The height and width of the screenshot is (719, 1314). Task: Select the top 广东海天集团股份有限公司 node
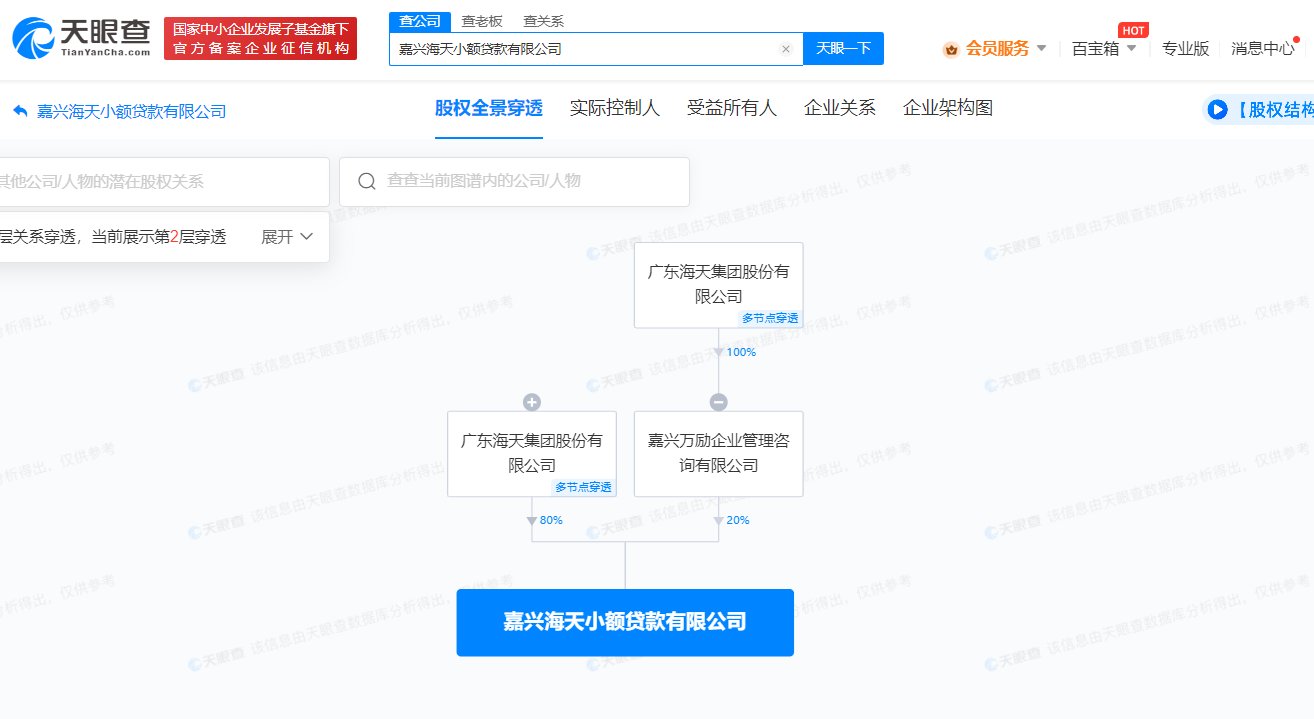click(x=719, y=284)
